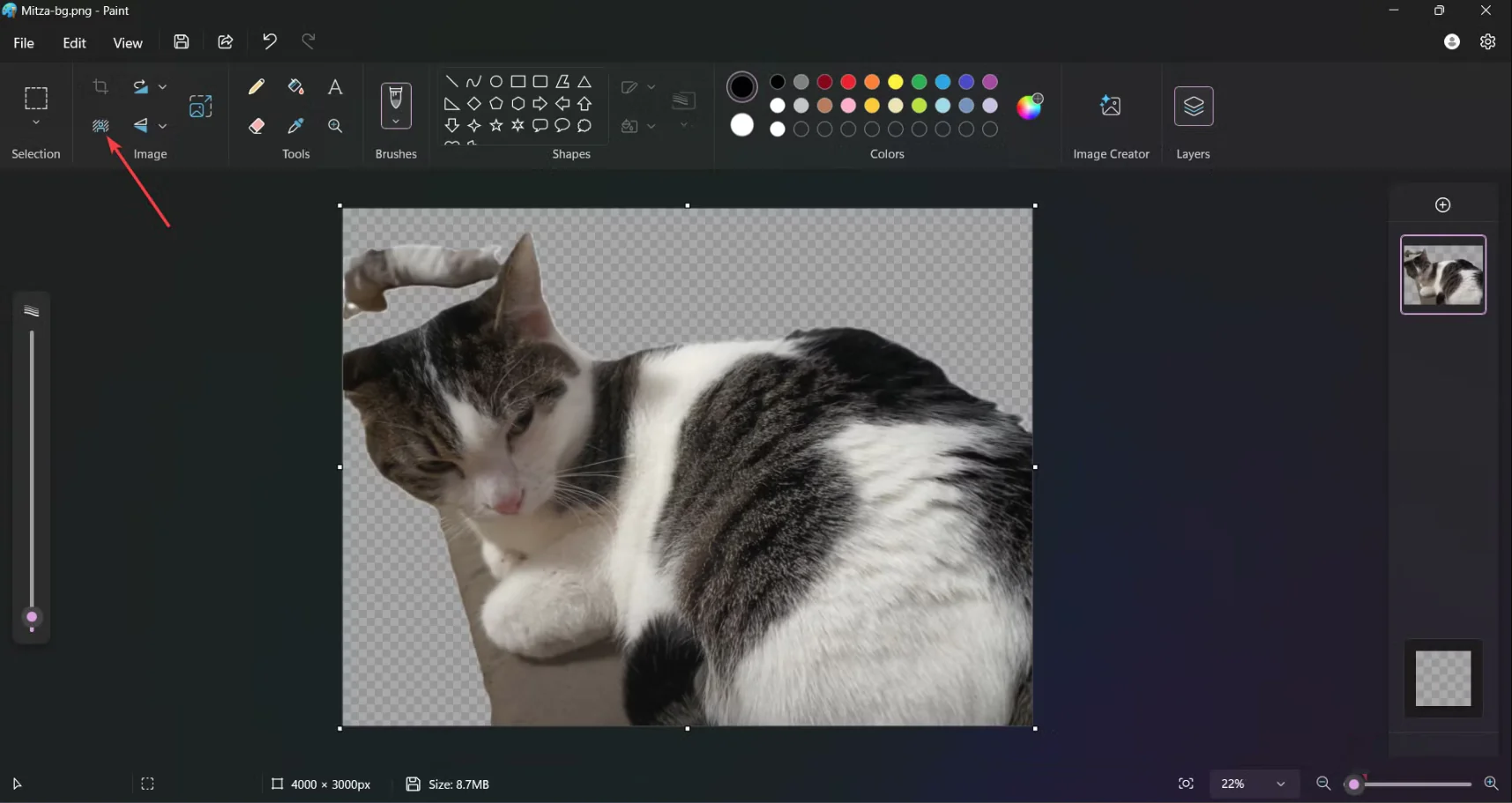Select the Magnifier tool

(335, 126)
